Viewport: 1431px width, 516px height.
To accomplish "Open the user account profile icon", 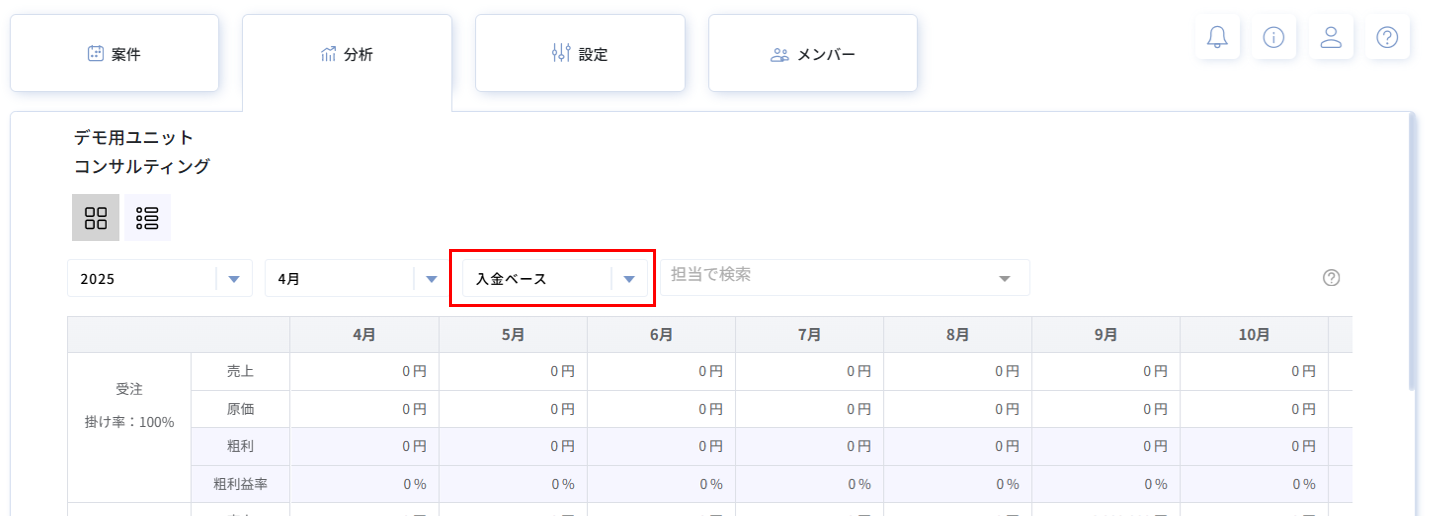I will (x=1330, y=38).
